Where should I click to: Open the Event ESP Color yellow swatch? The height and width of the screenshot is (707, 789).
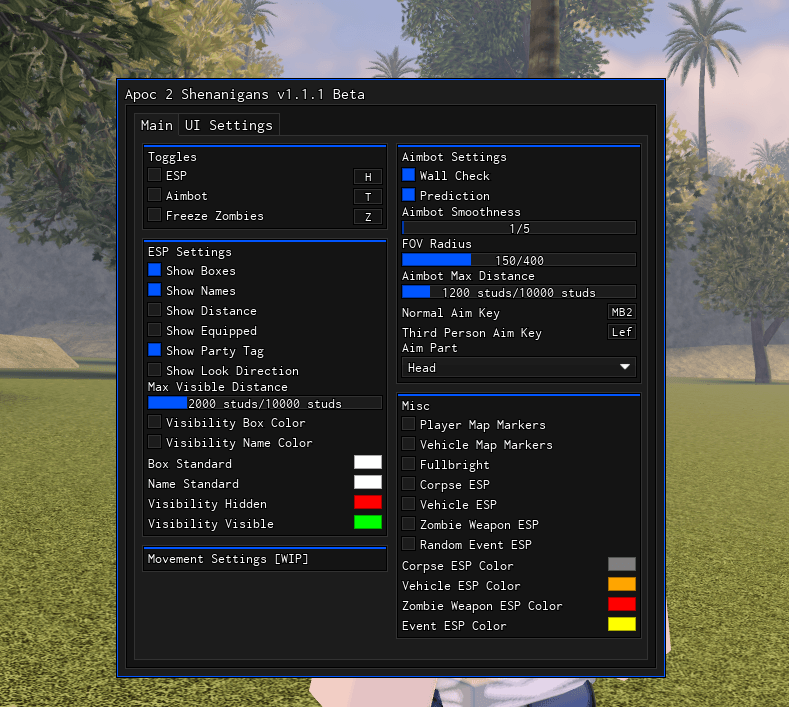tap(622, 624)
